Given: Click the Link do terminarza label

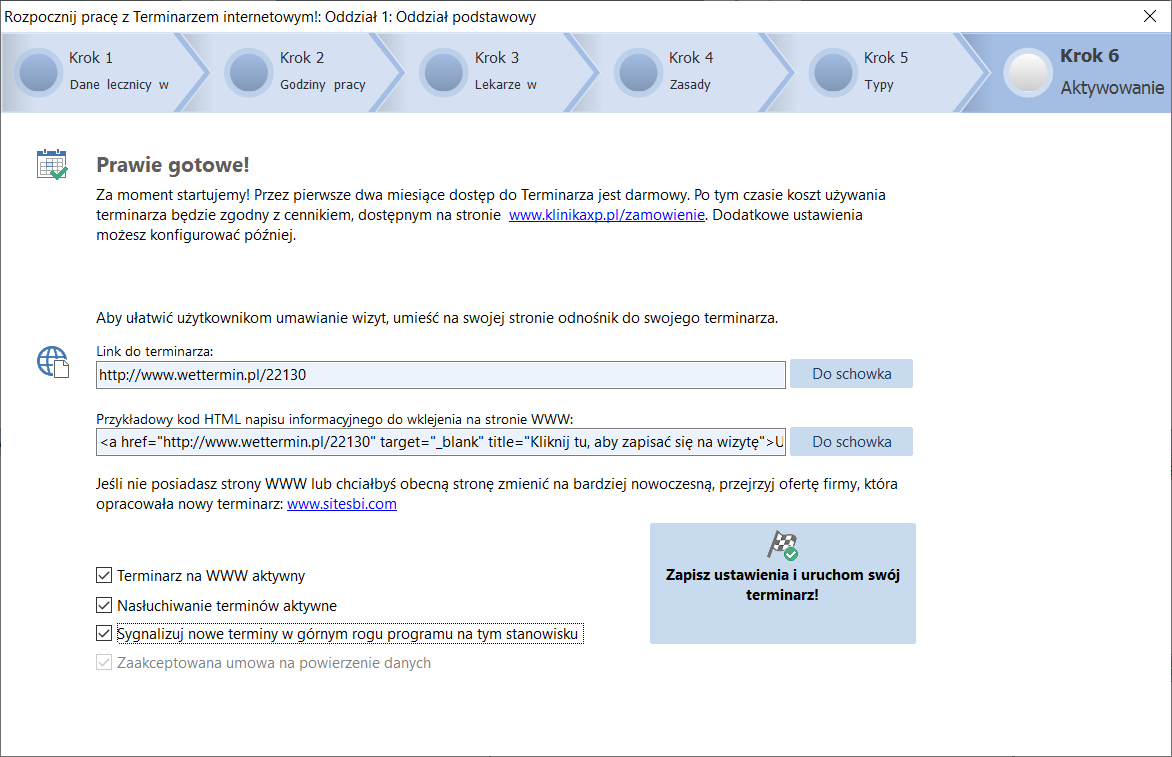Looking at the screenshot, I should pyautogui.click(x=155, y=351).
